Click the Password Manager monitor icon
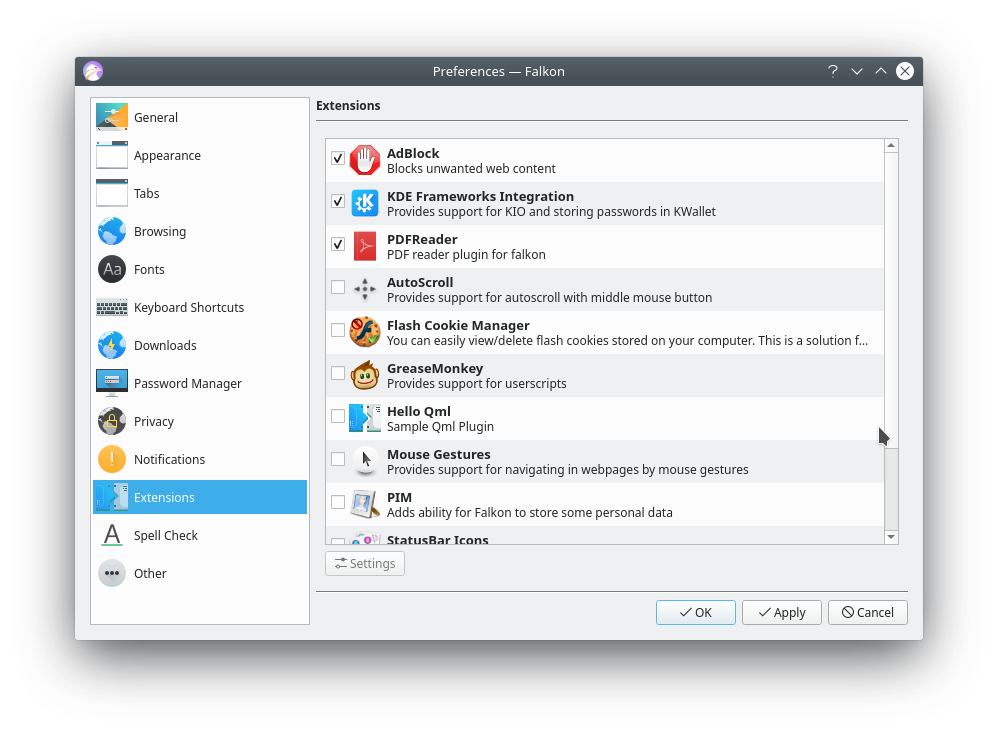 [112, 383]
